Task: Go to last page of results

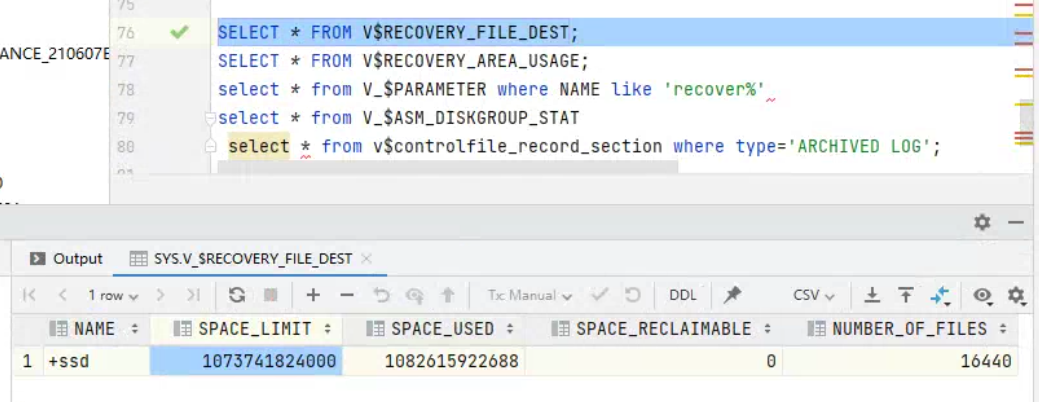Action: point(193,295)
